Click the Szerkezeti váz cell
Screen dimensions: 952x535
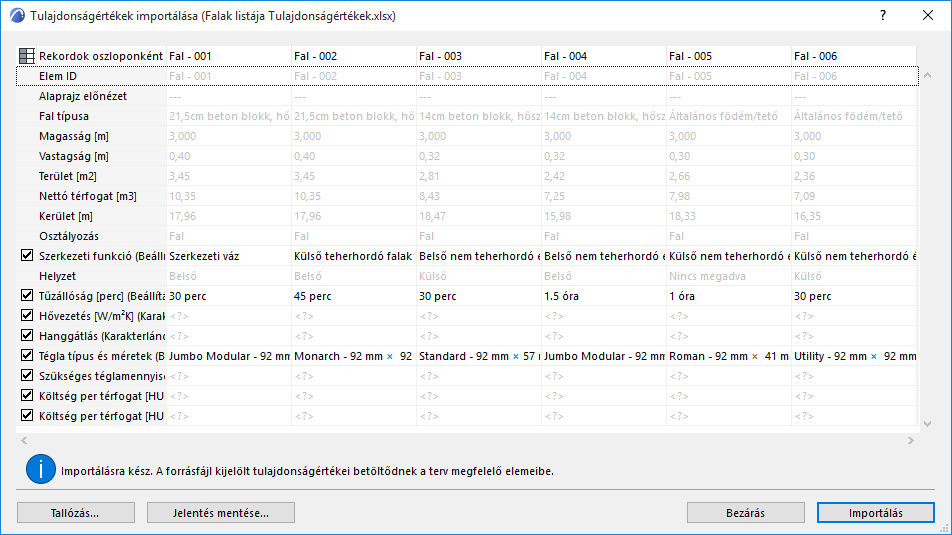coord(229,256)
